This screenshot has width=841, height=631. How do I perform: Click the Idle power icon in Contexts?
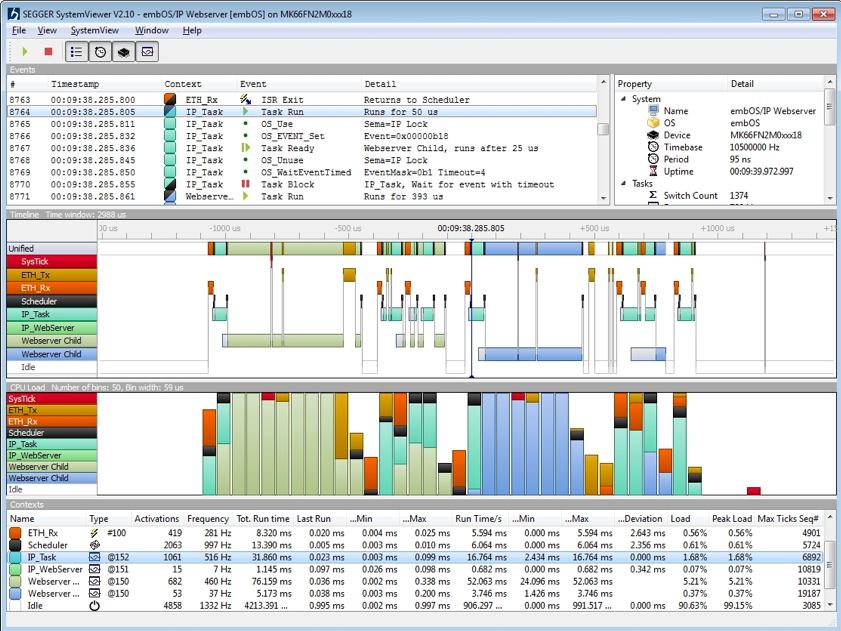pos(95,605)
